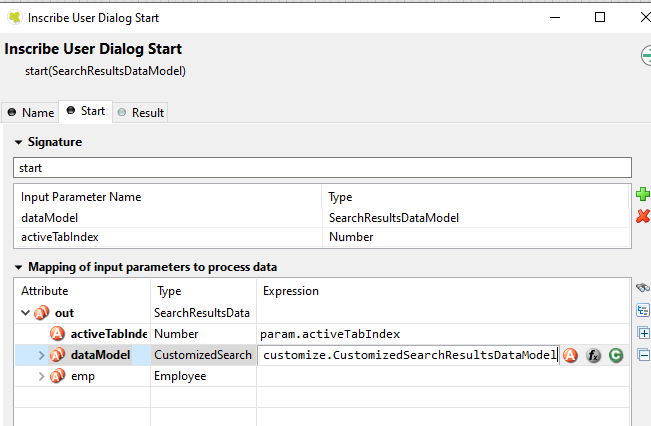Select the activeTabIndex input parameter row

170,237
